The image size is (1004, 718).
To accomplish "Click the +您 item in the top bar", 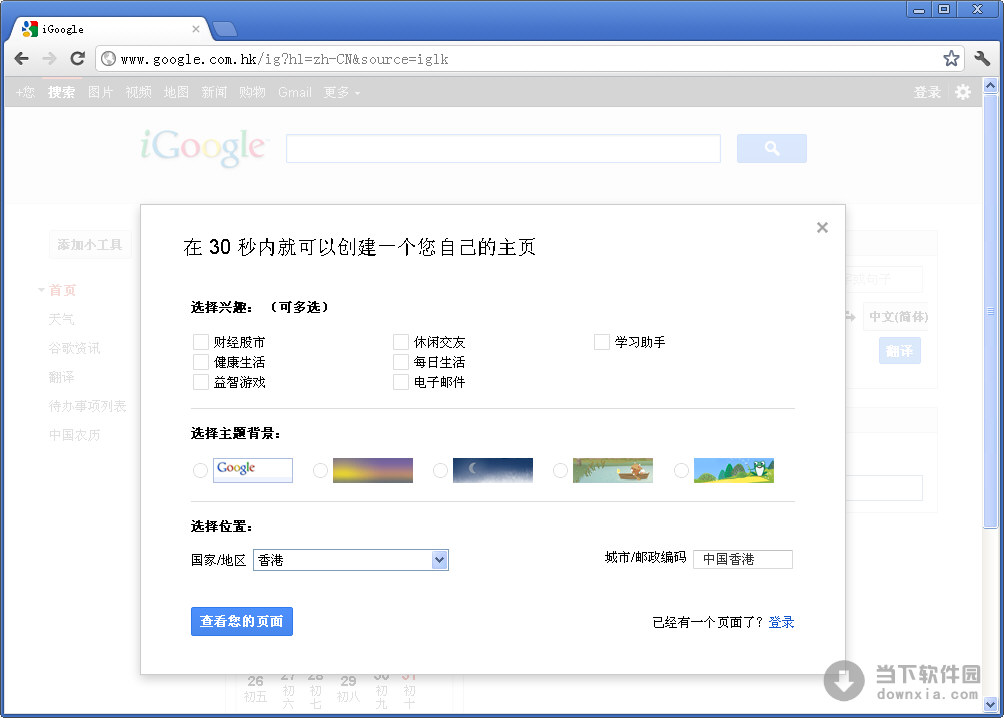I will 25,92.
